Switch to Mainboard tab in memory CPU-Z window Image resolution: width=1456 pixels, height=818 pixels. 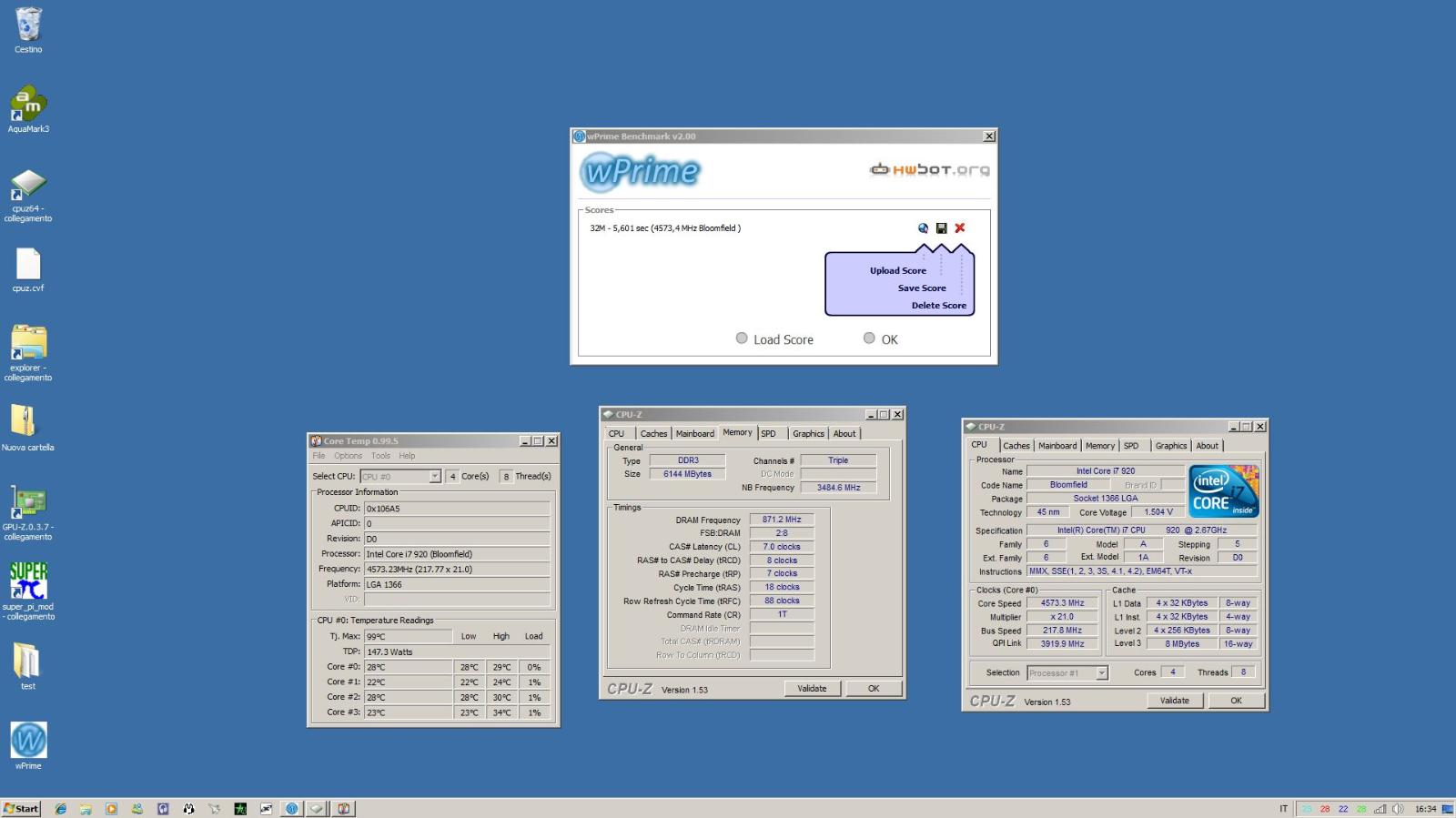694,434
